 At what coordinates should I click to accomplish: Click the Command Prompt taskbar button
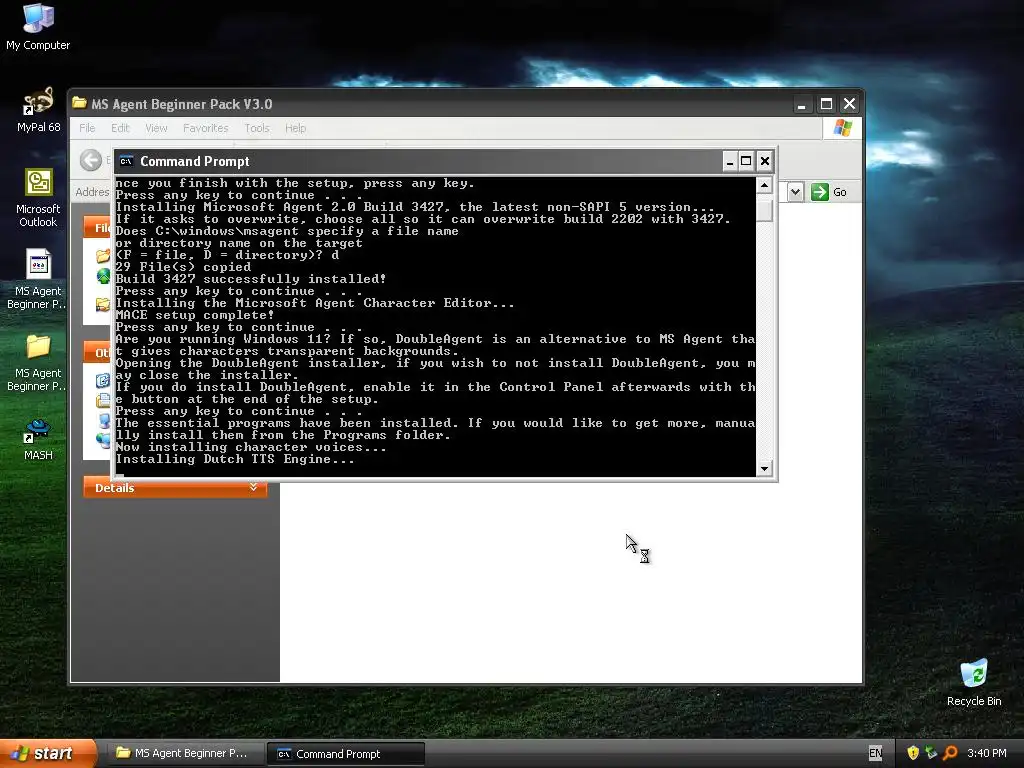(346, 754)
